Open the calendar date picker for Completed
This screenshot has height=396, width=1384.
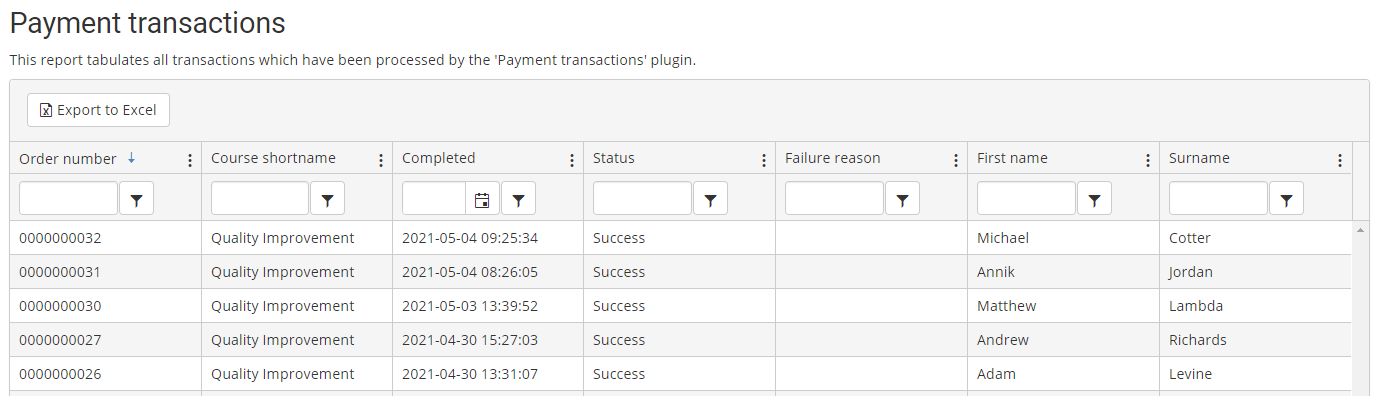click(482, 199)
